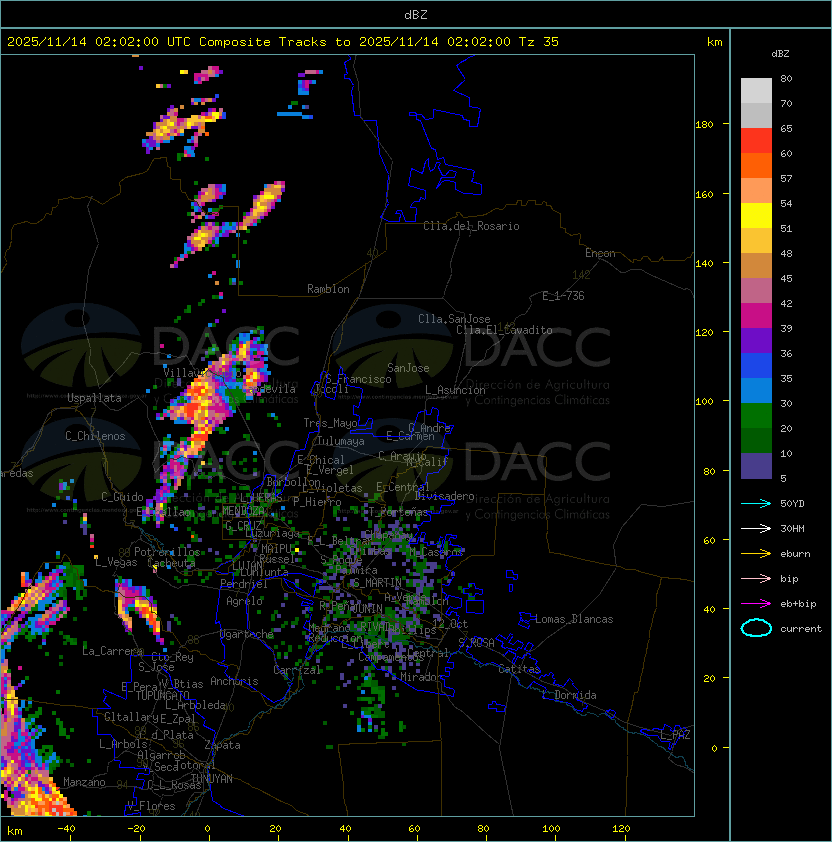The width and height of the screenshot is (832, 842).
Task: Click the white 30HM arrow icon
Action: click(x=756, y=528)
